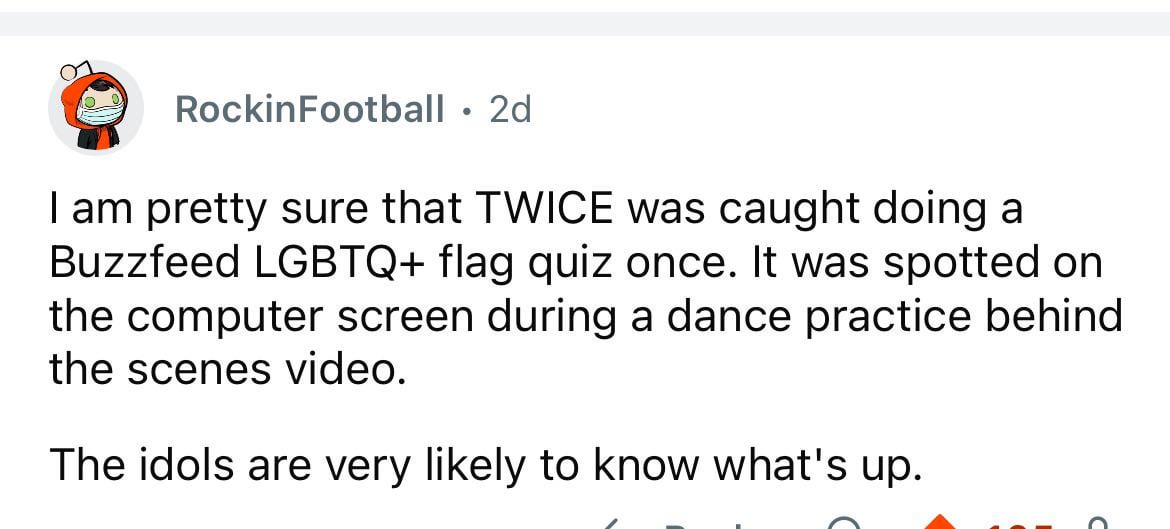This screenshot has height=529, width=1170.
Task: Tap the award icon below the comment
Action: click(x=843, y=523)
